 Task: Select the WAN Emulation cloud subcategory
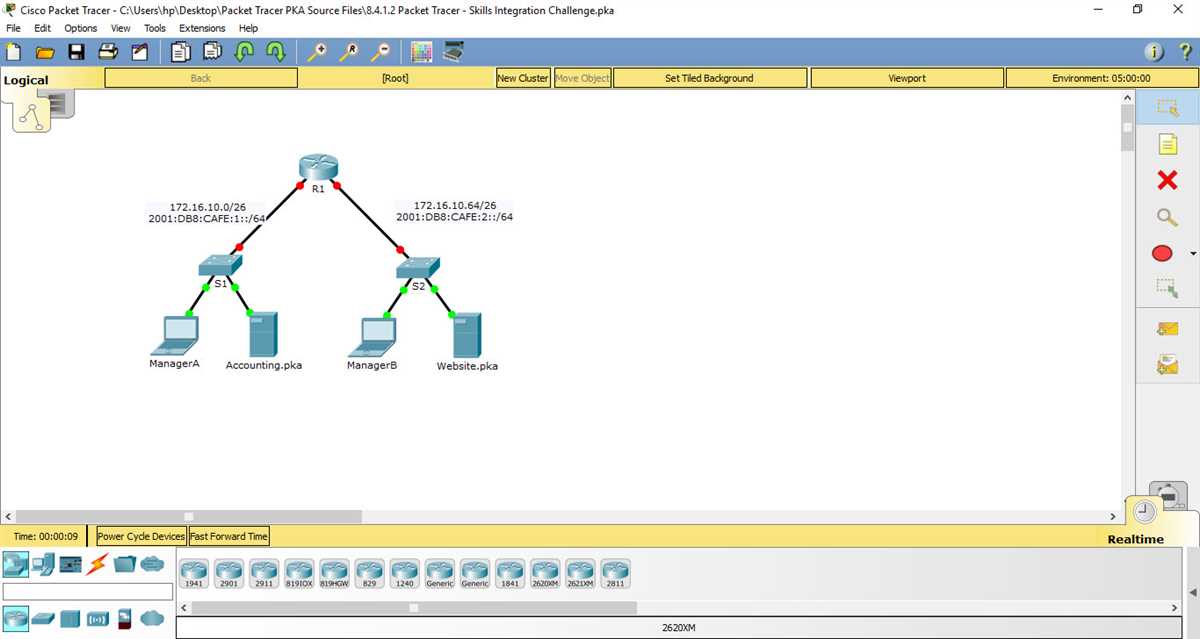152,617
